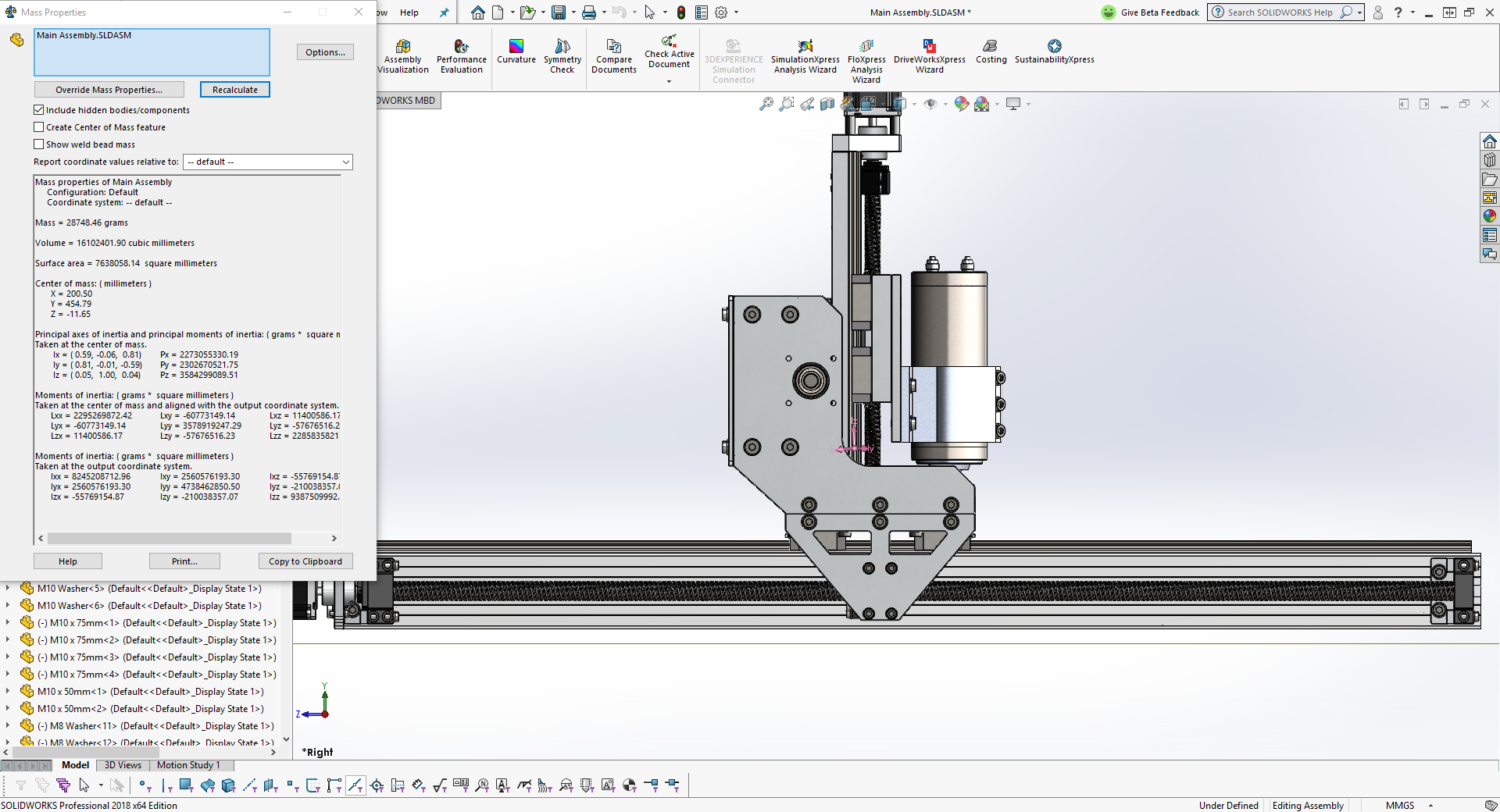
Task: Switch to the Motion Study 1 tab
Action: 188,765
